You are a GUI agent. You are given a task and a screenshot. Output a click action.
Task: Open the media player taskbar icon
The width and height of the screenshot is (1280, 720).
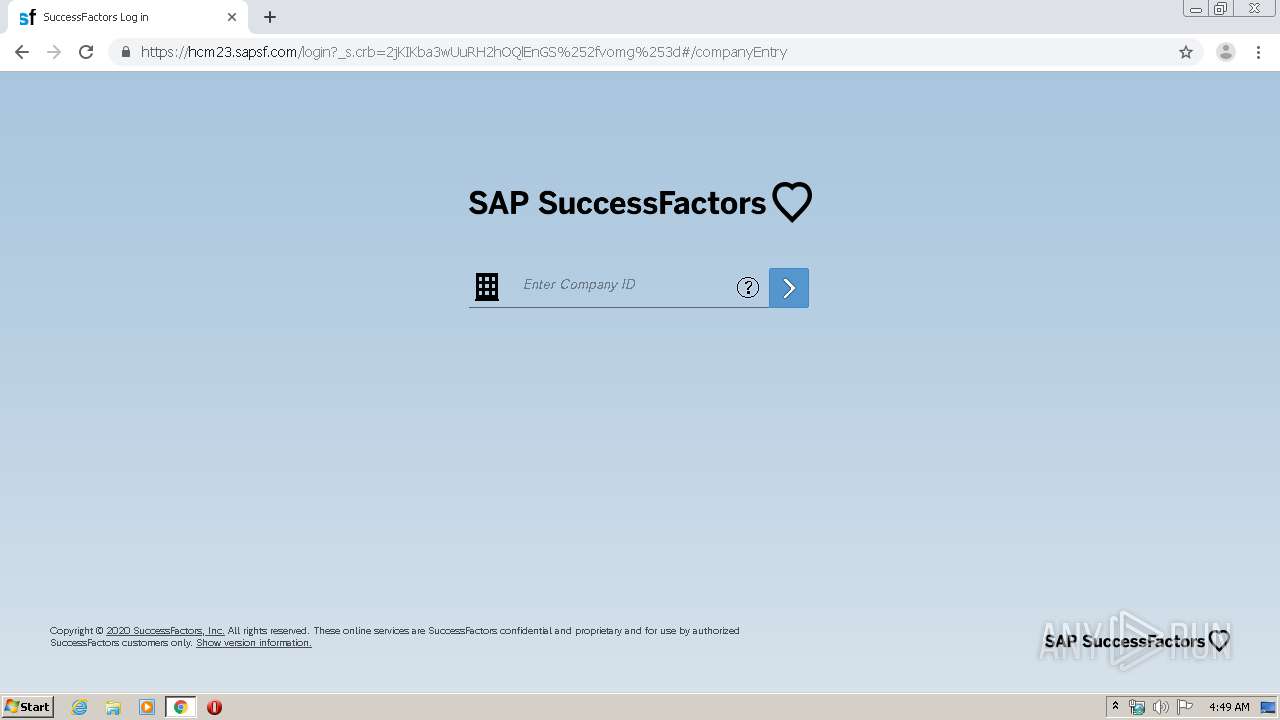point(147,707)
